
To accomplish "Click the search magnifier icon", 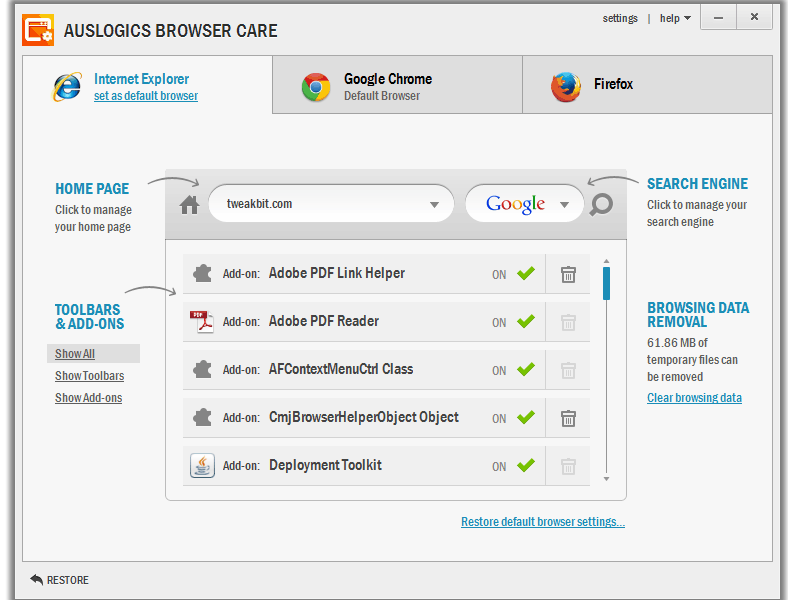I will [601, 205].
